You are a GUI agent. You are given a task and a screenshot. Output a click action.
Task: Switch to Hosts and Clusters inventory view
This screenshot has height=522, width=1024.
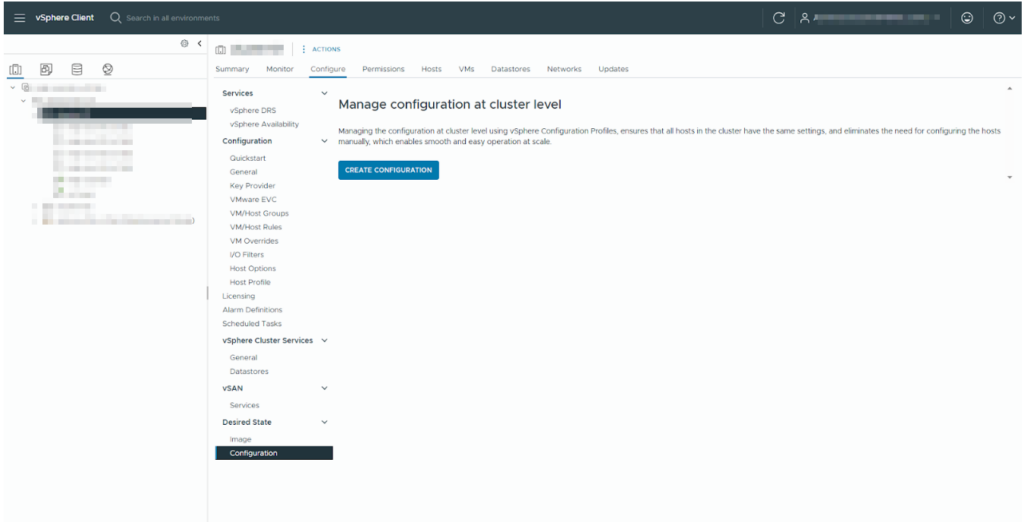pyautogui.click(x=16, y=69)
